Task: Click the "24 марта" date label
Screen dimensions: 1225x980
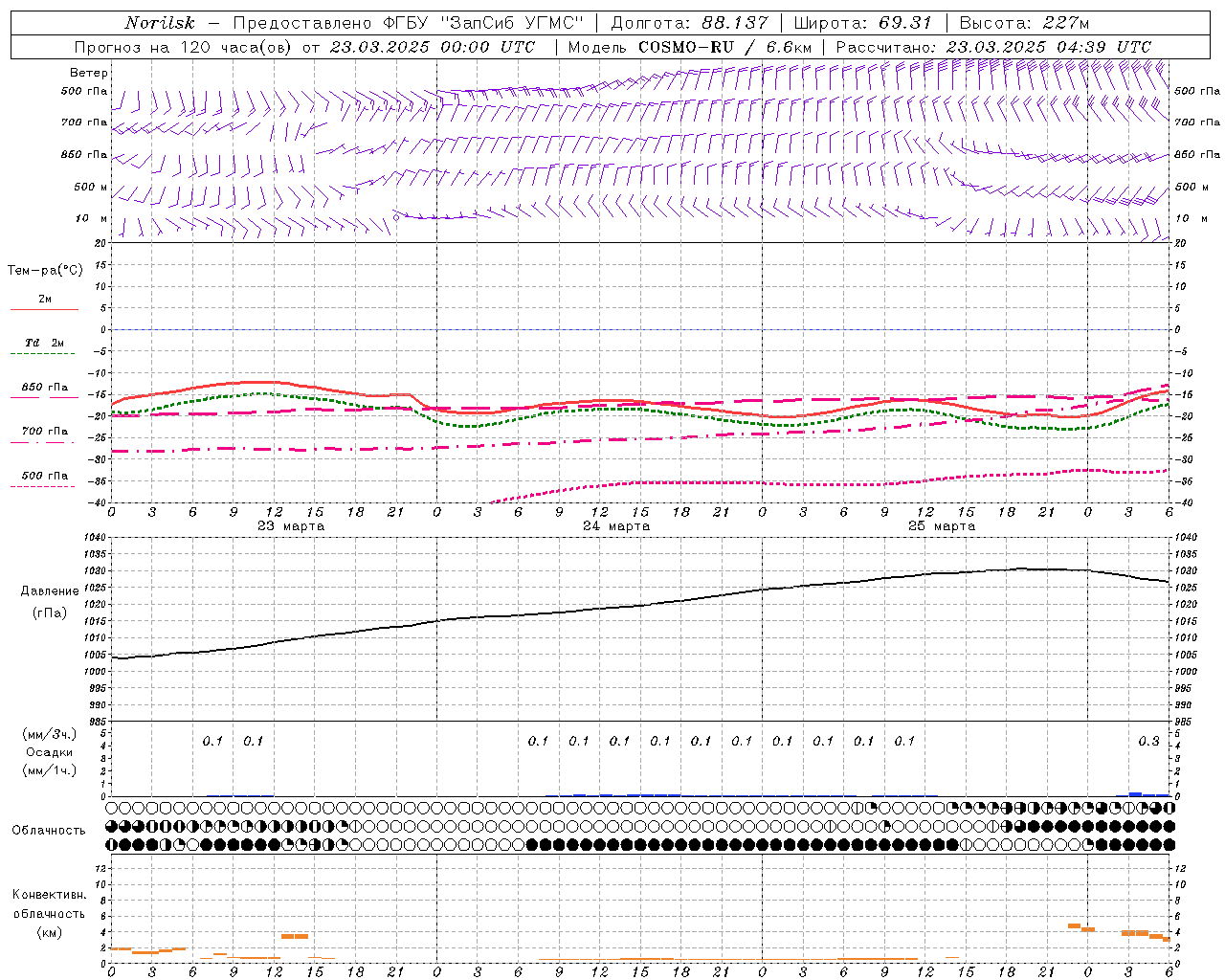Action: (616, 526)
